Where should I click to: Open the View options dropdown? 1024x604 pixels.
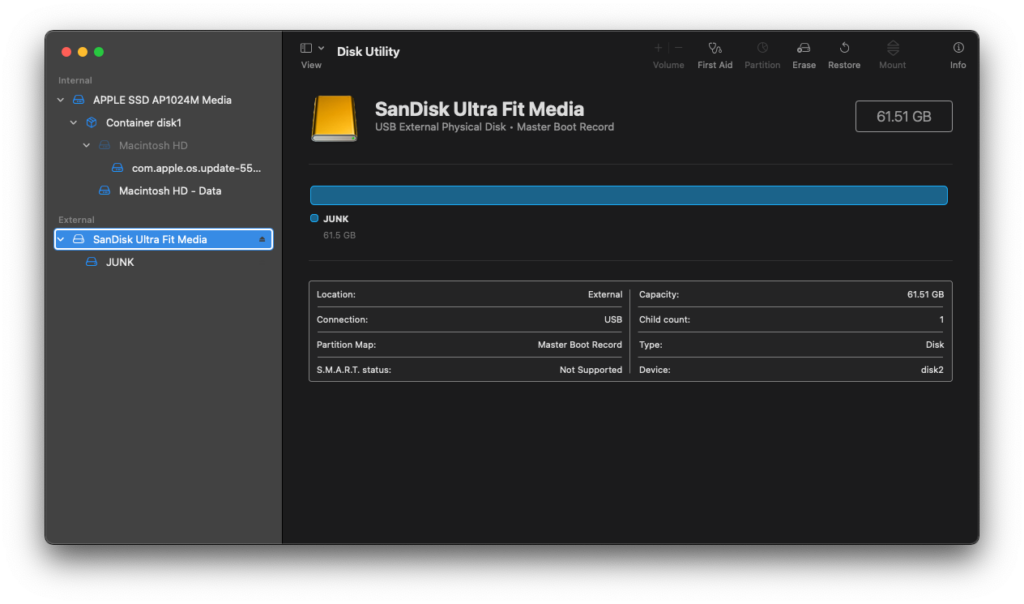click(x=321, y=46)
